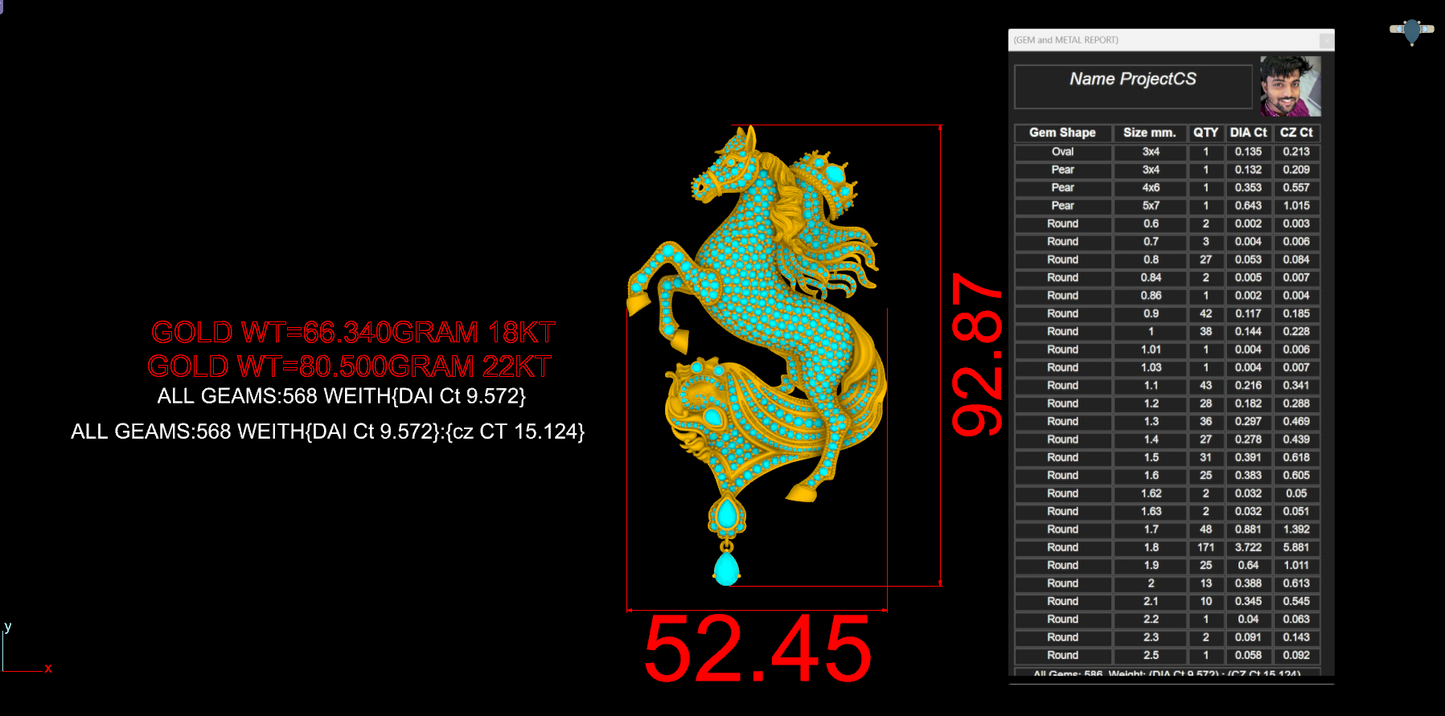Select the annotation ending {cz CT 15.124}
The image size is (1445, 716).
point(327,432)
